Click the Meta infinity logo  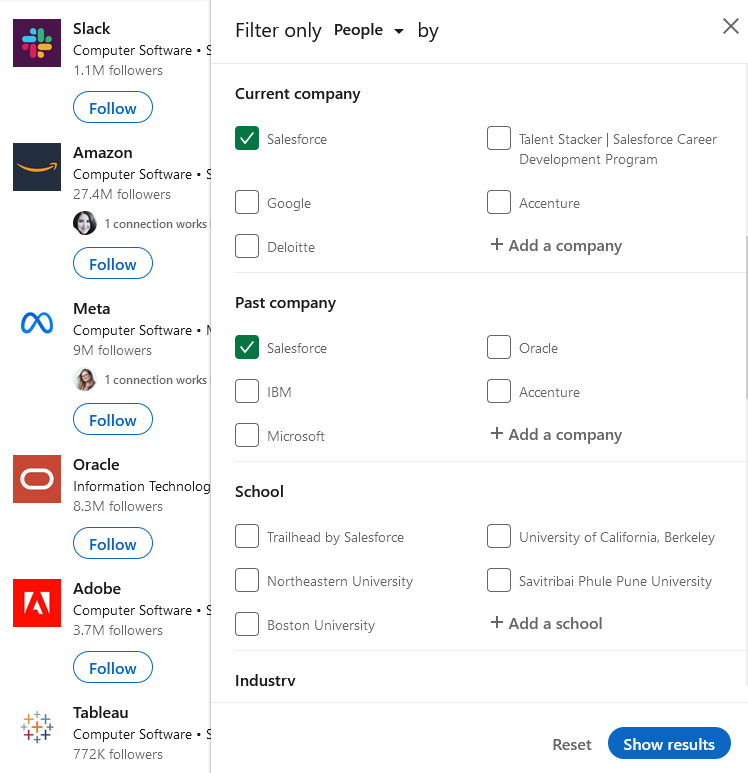click(x=37, y=323)
